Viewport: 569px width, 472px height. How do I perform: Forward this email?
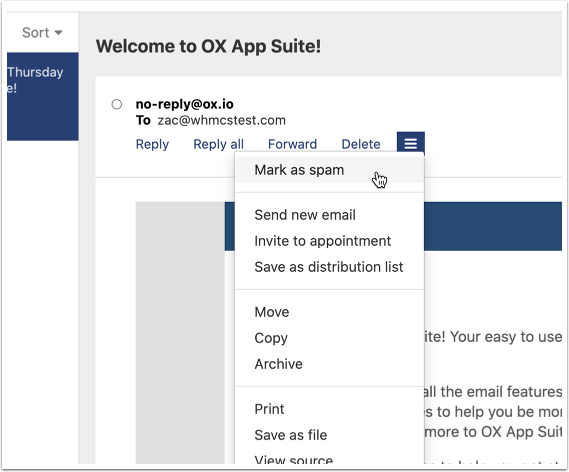tap(292, 144)
